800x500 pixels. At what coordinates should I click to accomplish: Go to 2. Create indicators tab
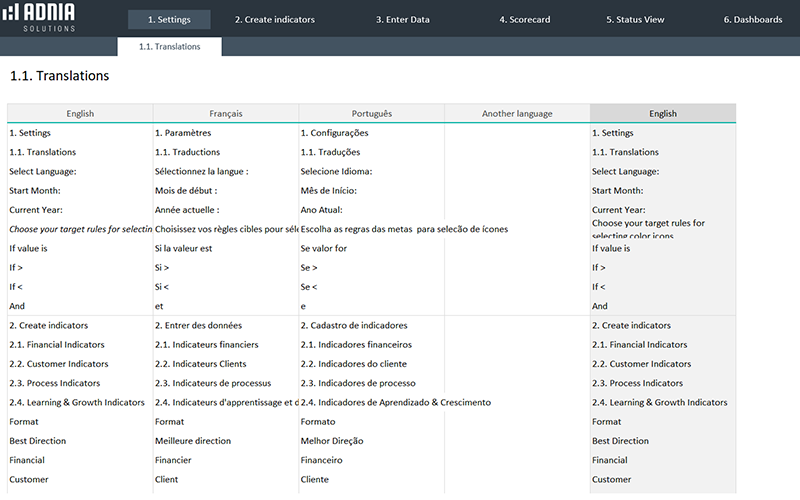click(x=275, y=19)
